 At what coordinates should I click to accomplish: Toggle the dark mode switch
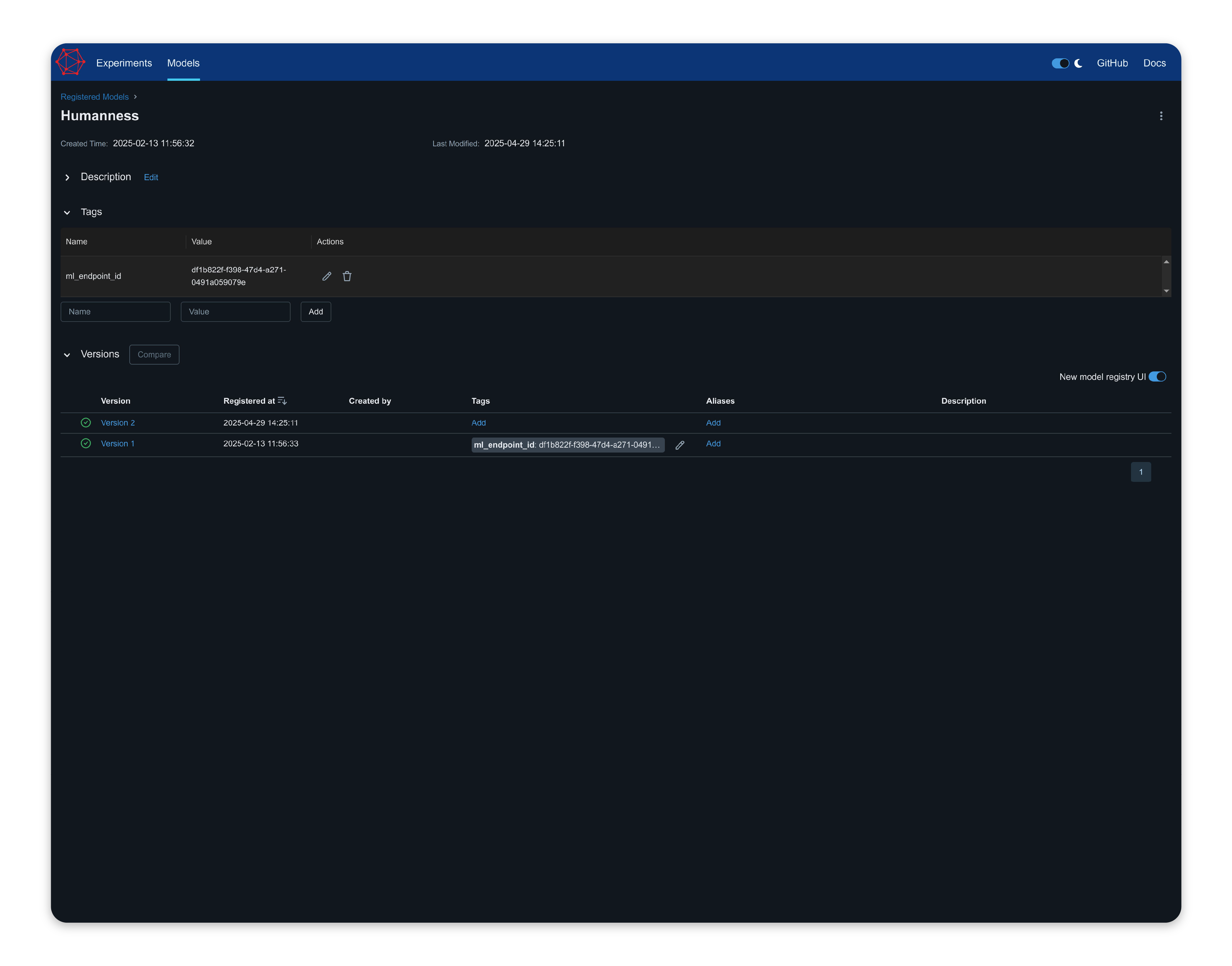point(1060,63)
